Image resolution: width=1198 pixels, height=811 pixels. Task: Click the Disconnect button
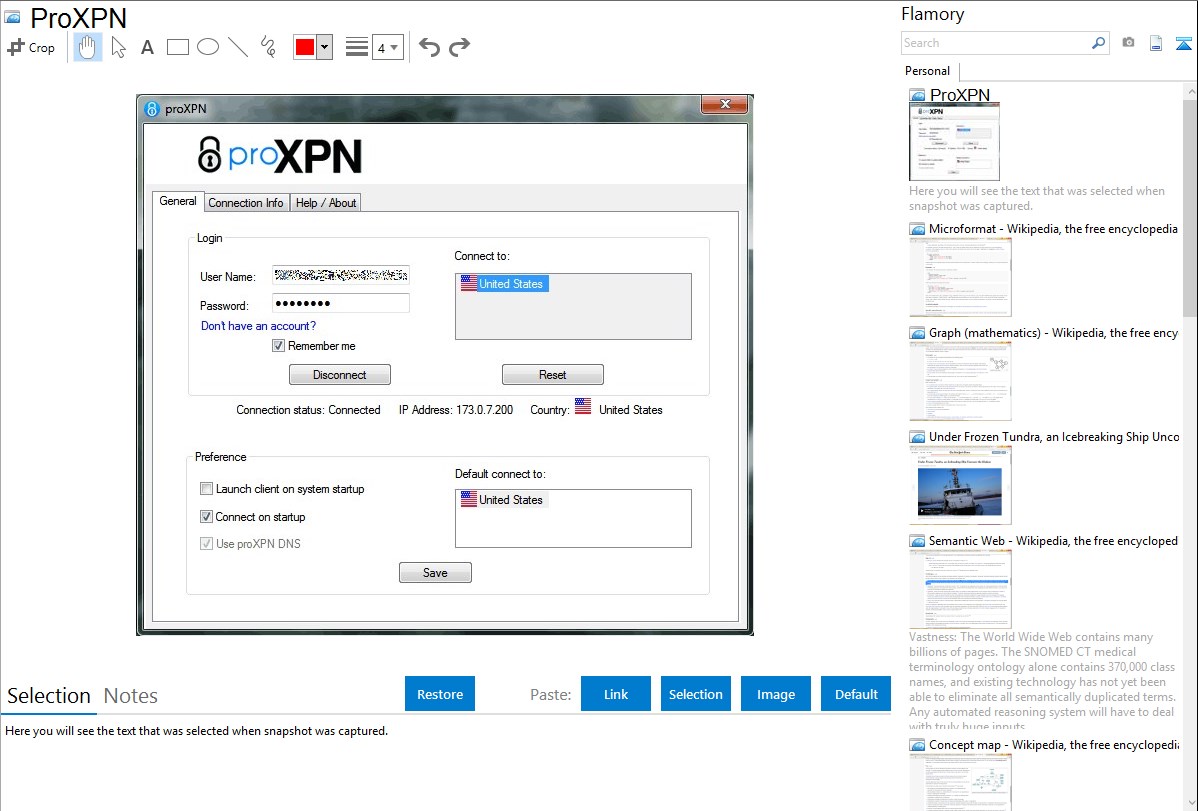[340, 375]
